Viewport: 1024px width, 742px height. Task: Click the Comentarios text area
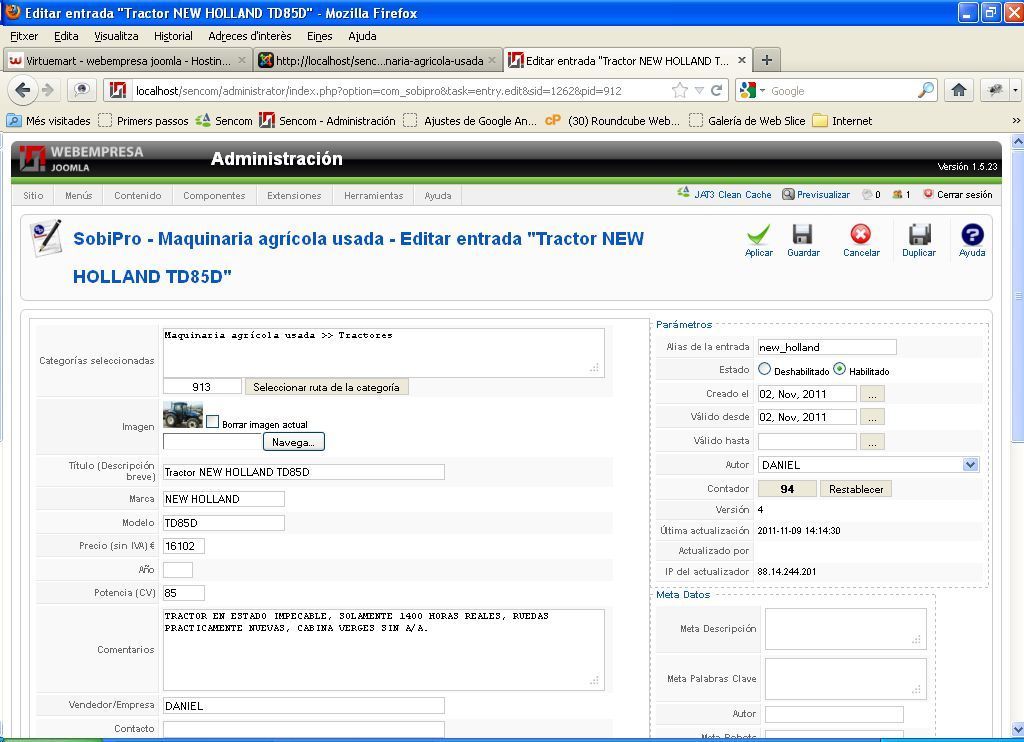(383, 649)
